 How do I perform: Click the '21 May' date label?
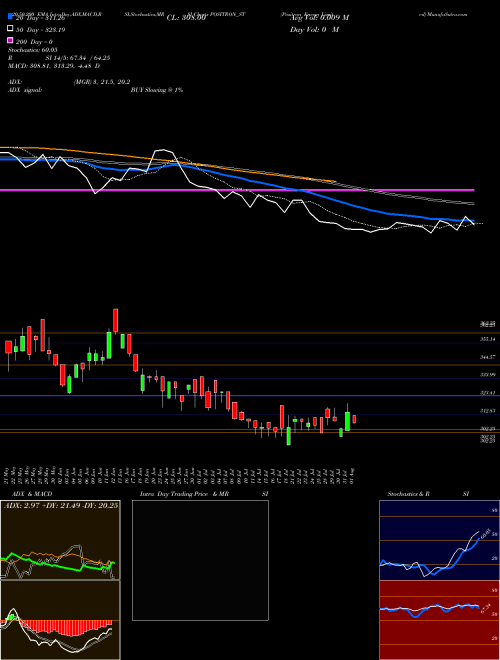pos(8,476)
